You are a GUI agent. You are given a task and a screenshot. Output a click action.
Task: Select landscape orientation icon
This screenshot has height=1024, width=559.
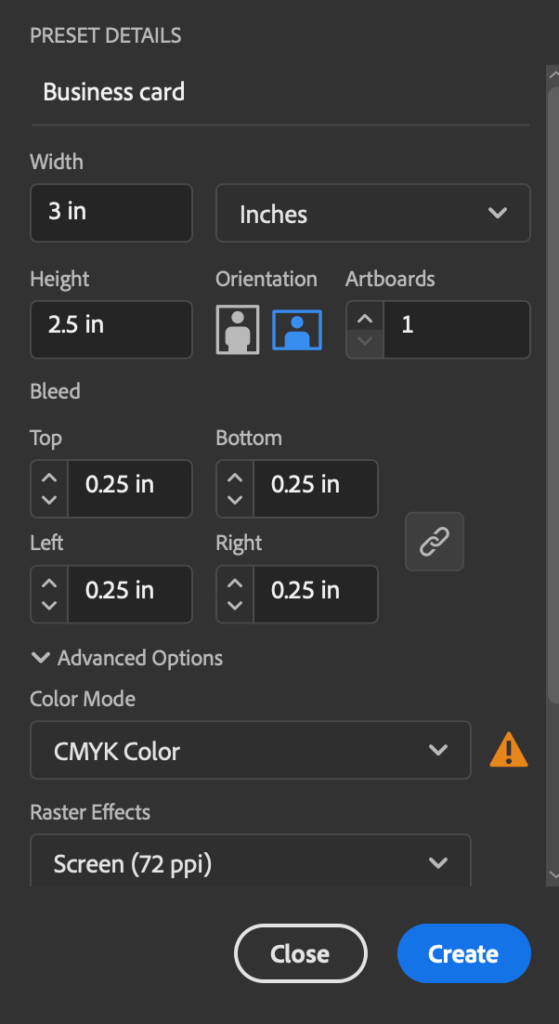tap(297, 330)
